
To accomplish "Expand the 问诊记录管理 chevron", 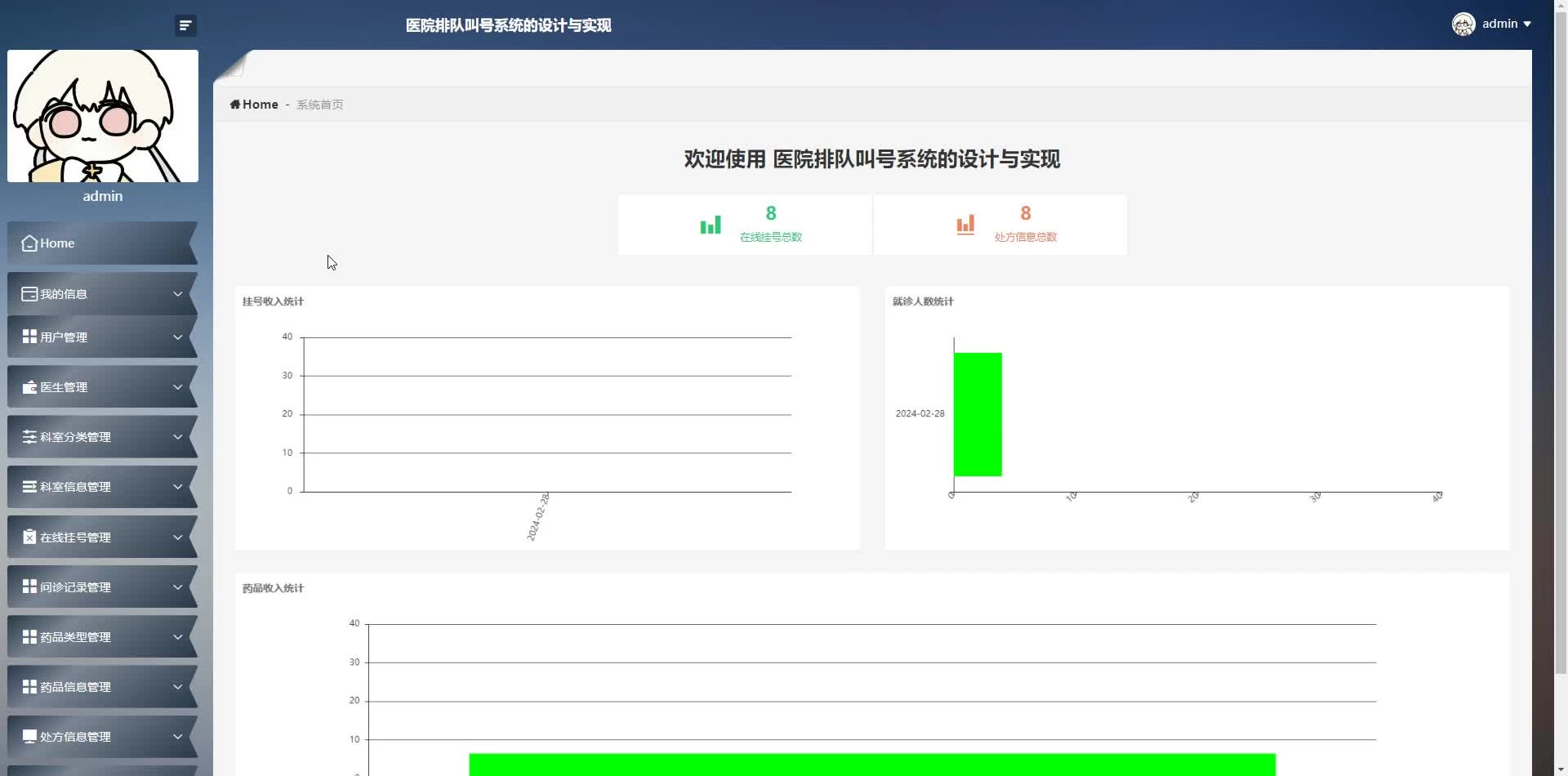I will coord(177,586).
